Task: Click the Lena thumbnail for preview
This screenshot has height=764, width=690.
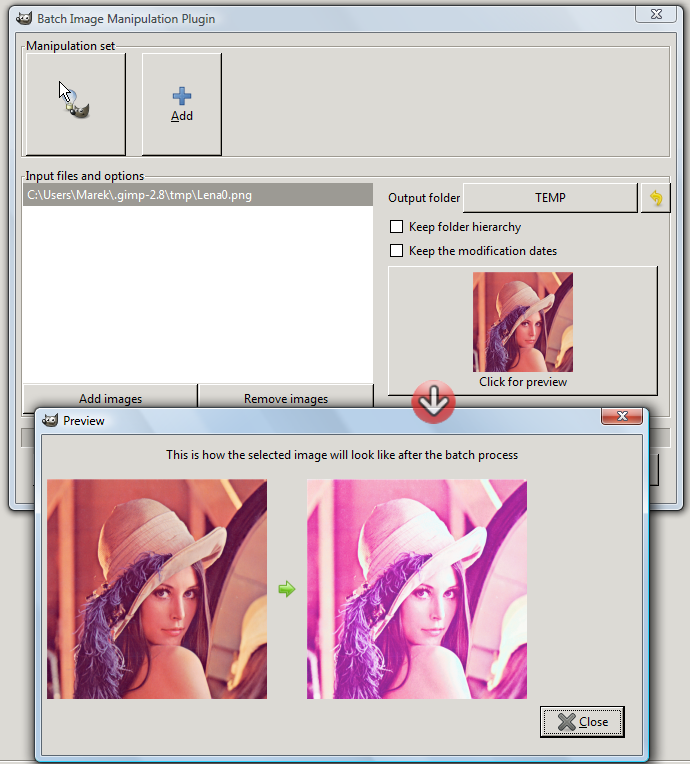Action: tap(523, 322)
